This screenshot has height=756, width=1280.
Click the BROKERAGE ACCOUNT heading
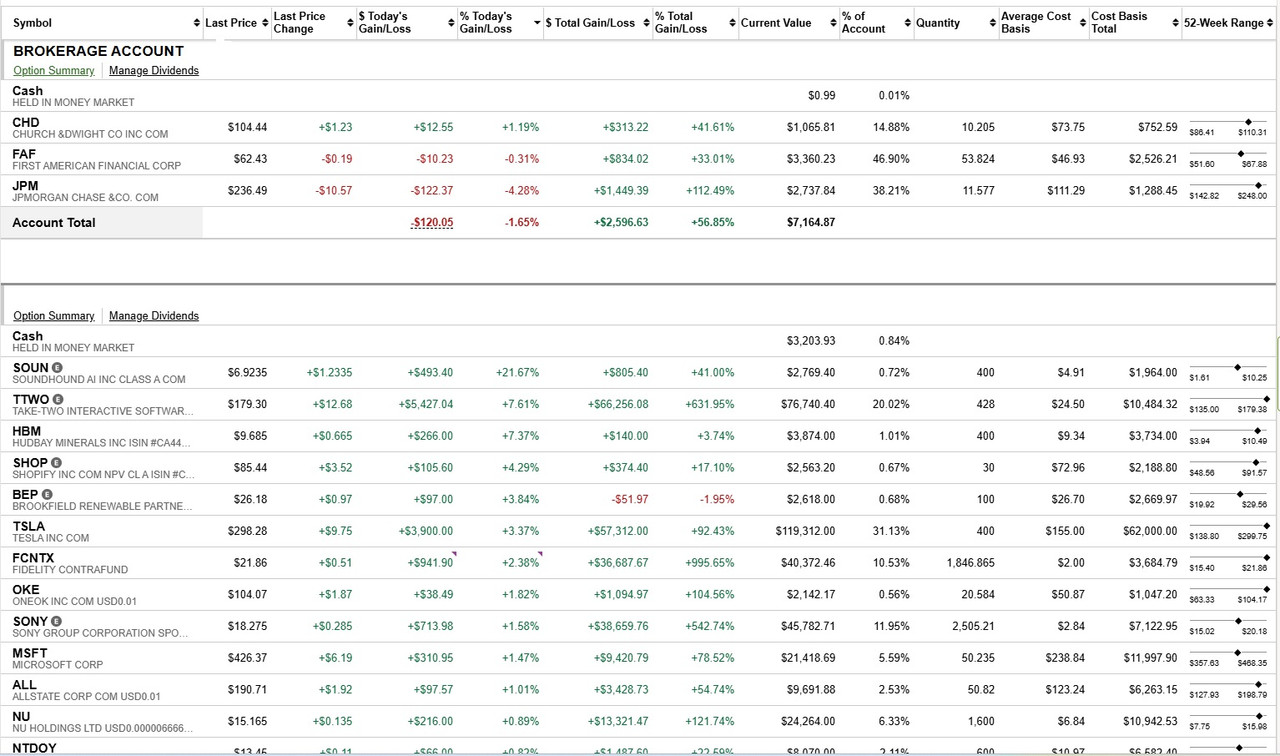pos(98,51)
